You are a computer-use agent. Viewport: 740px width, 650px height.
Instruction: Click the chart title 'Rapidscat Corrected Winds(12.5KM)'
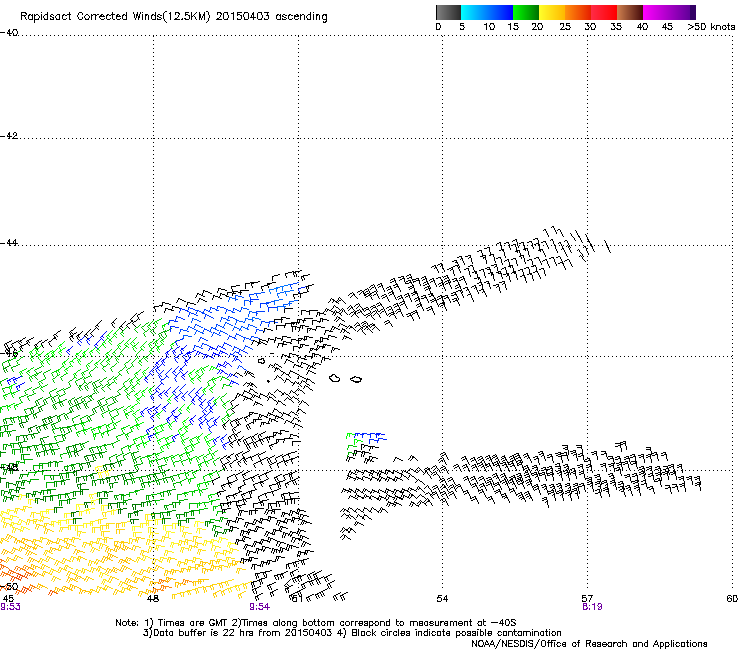115,17
